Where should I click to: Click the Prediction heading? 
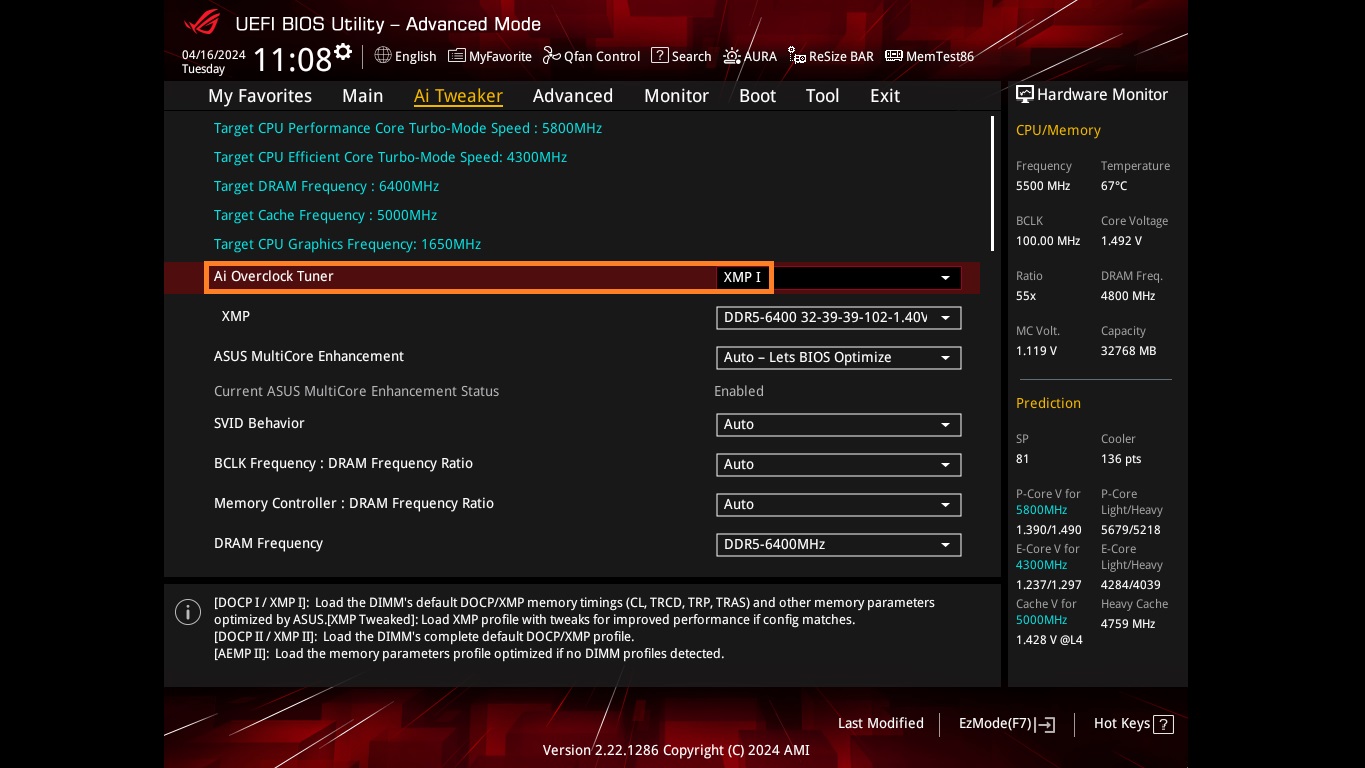pos(1048,403)
